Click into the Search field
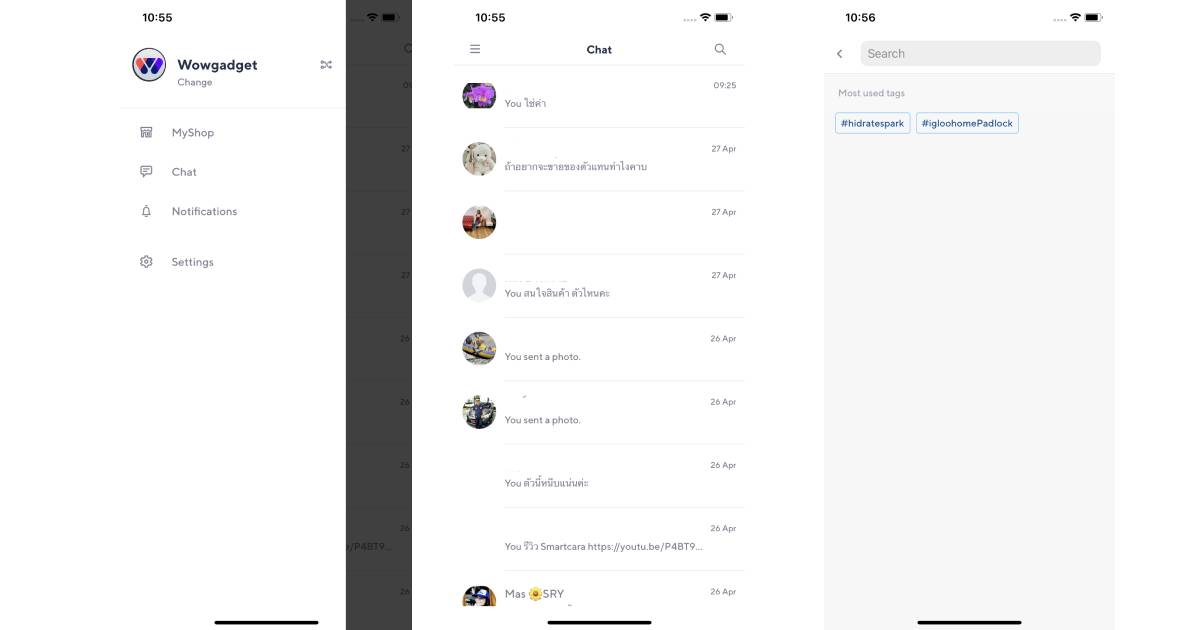 (x=980, y=54)
